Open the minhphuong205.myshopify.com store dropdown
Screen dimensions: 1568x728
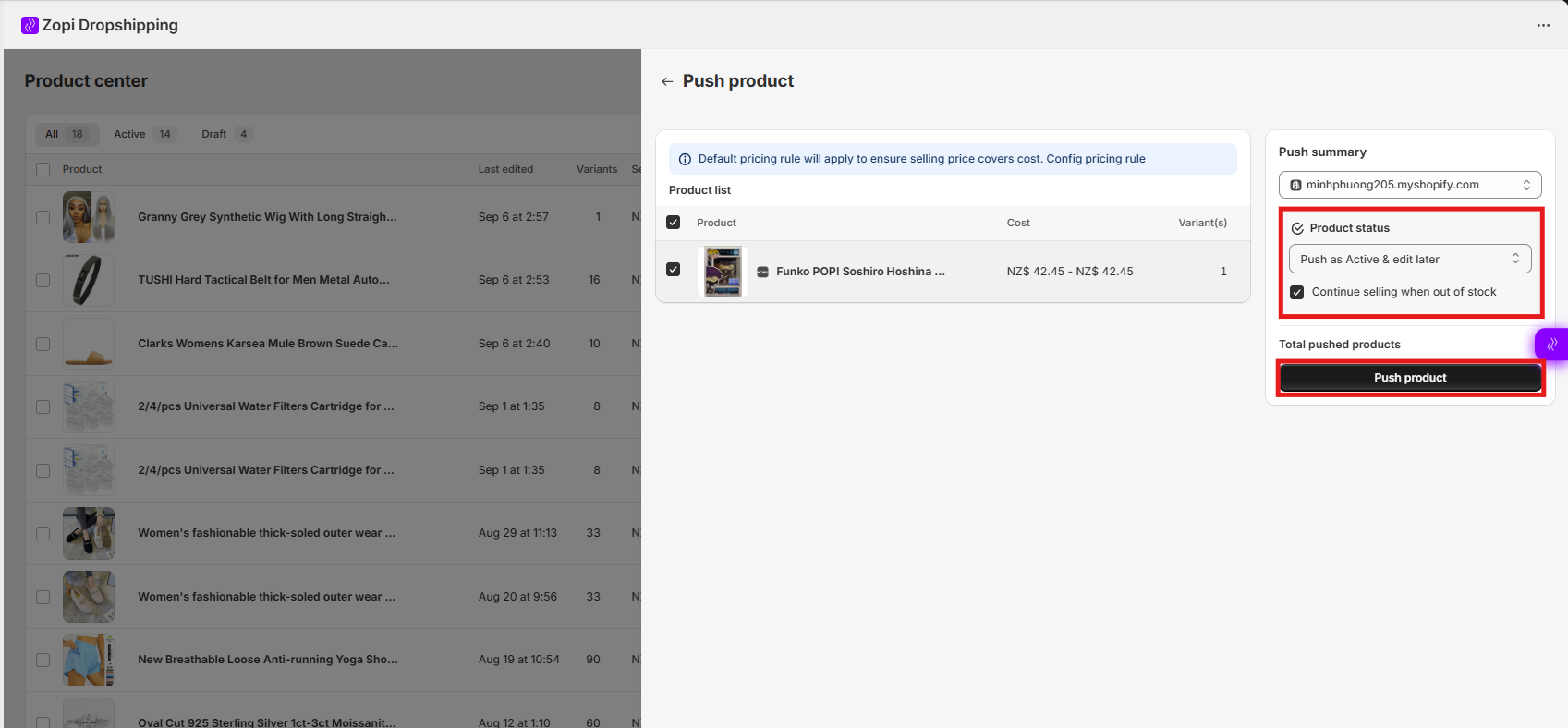[x=1409, y=185]
